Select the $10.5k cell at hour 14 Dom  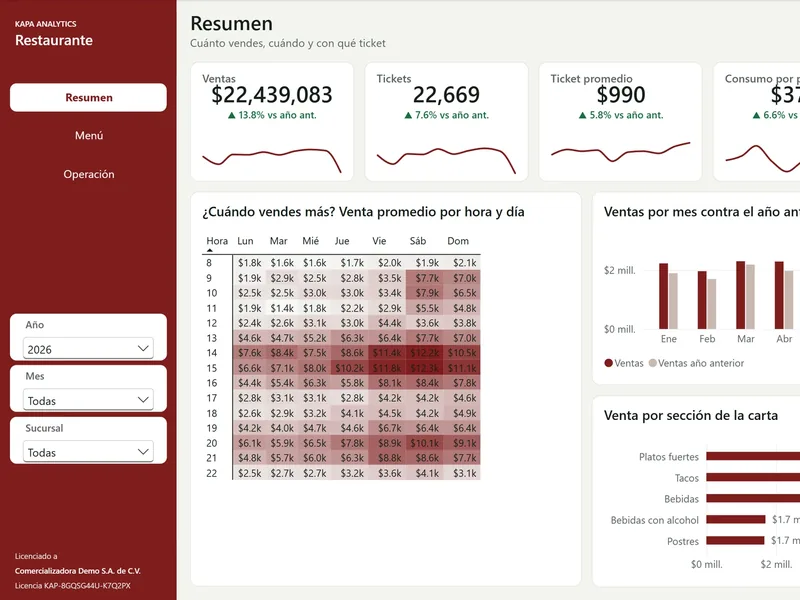tap(462, 353)
